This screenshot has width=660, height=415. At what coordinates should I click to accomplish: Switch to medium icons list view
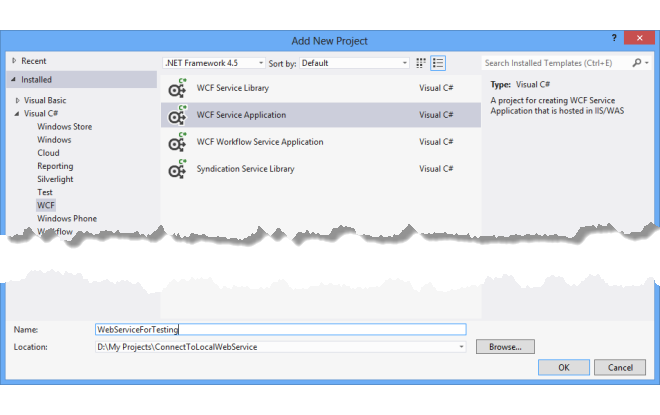tap(438, 63)
